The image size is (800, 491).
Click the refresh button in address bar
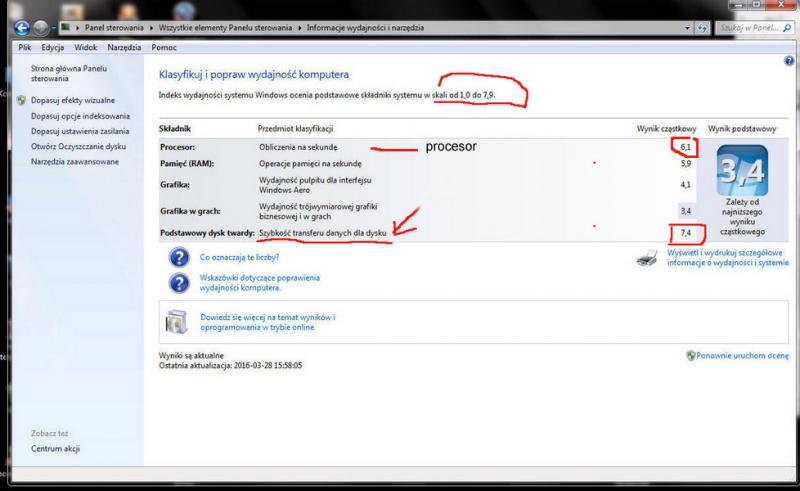702,28
